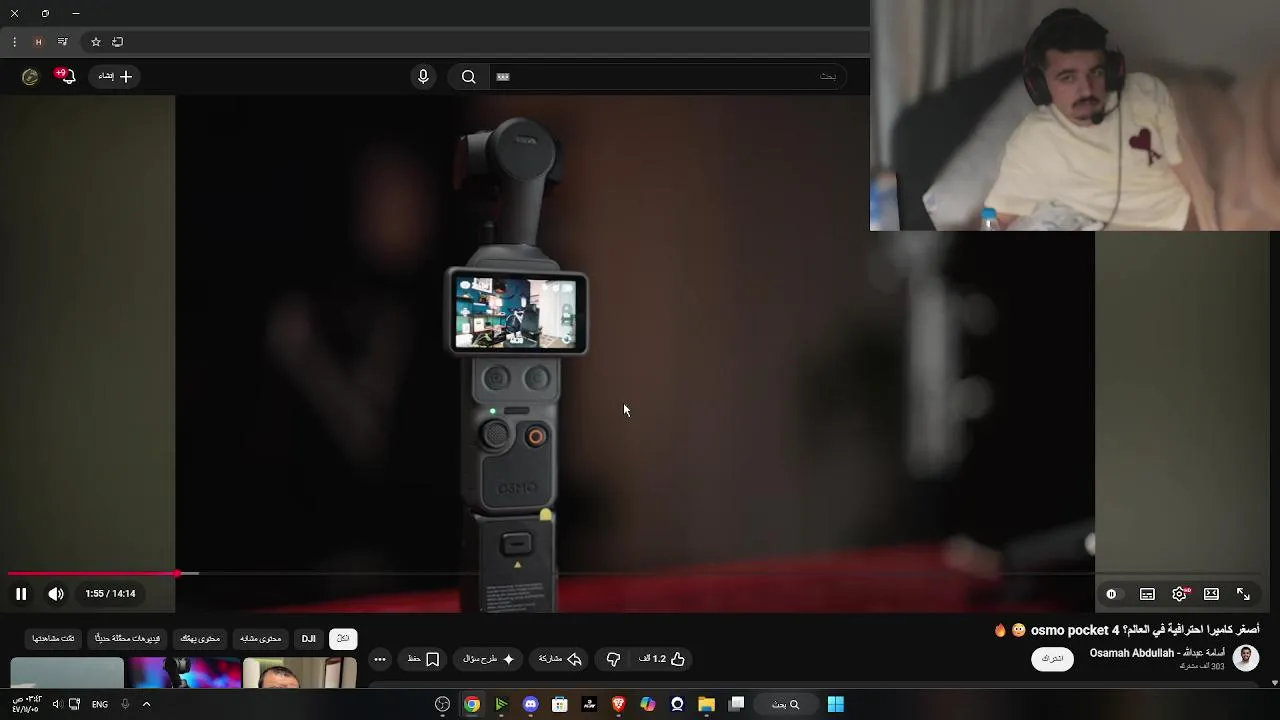
Task: Open the player settings gear
Action: click(1179, 594)
